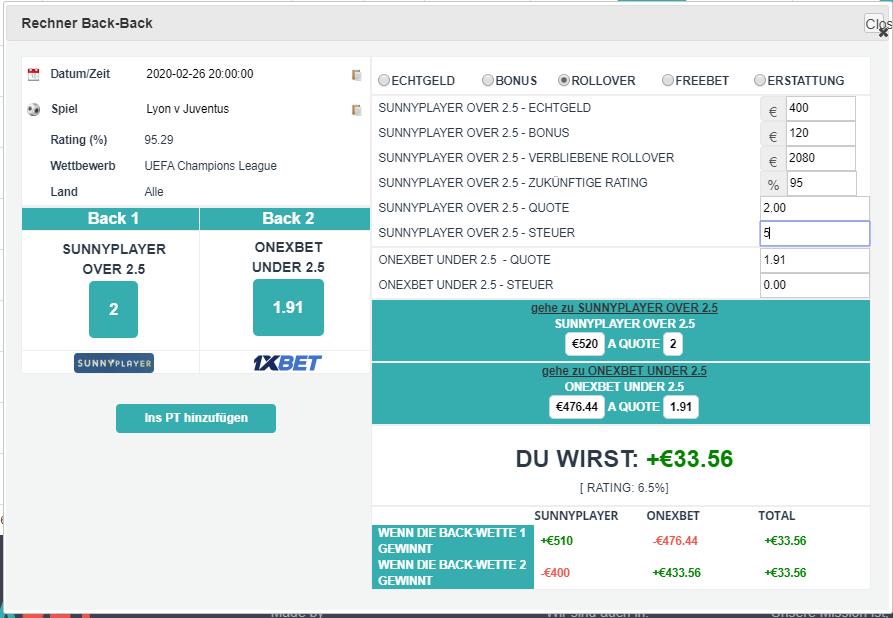Click the +€510 Sunnyplayer result cell
The width and height of the screenshot is (893, 618).
pos(556,541)
